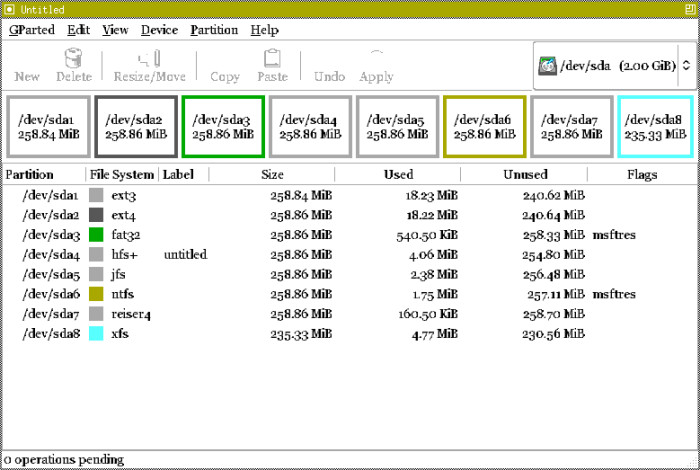
Task: Click the 540.50 KiB used value
Action: pos(427,235)
